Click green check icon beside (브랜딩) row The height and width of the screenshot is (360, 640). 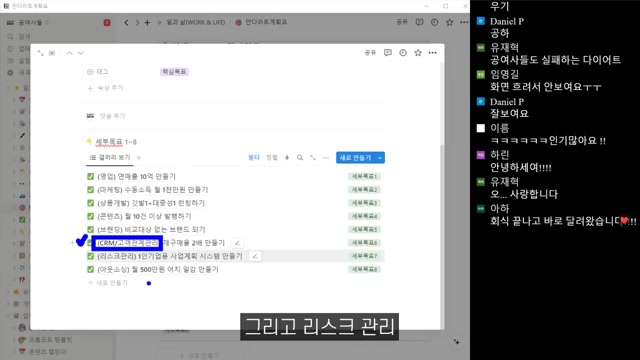point(91,229)
